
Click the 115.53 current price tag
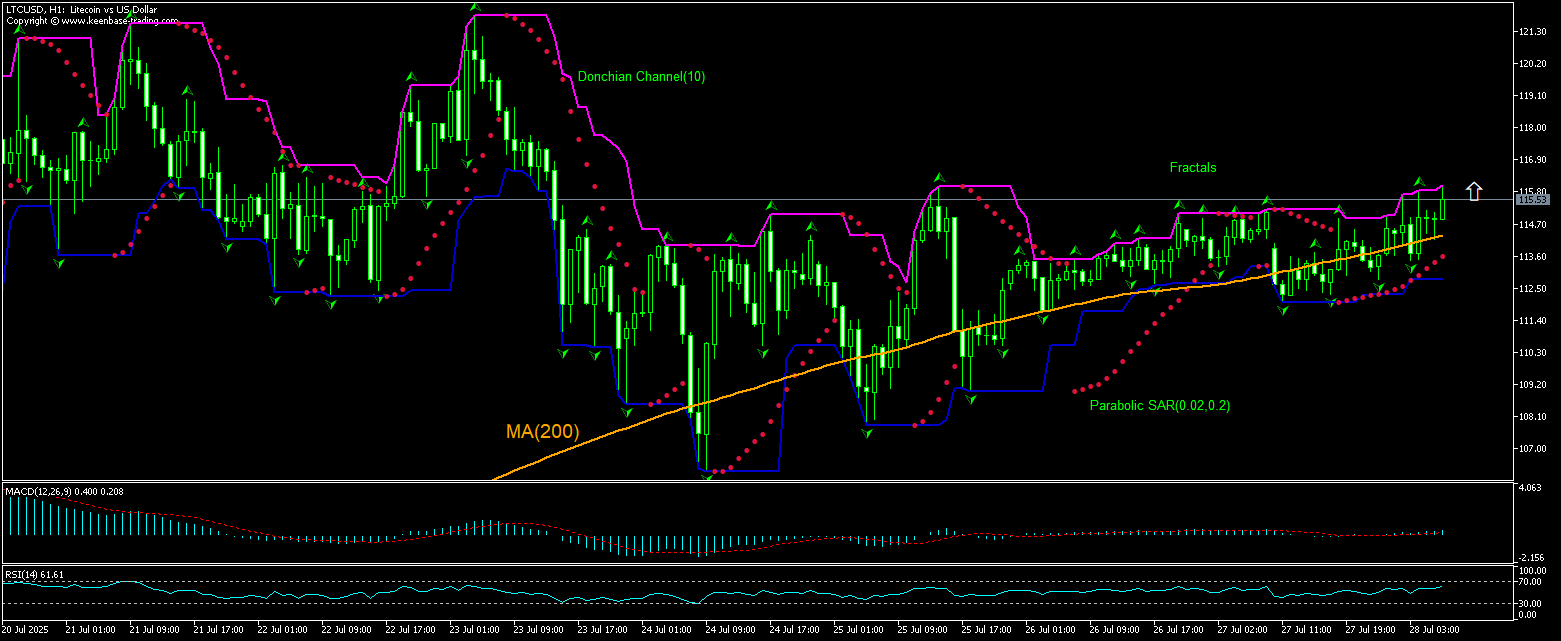coord(1531,200)
